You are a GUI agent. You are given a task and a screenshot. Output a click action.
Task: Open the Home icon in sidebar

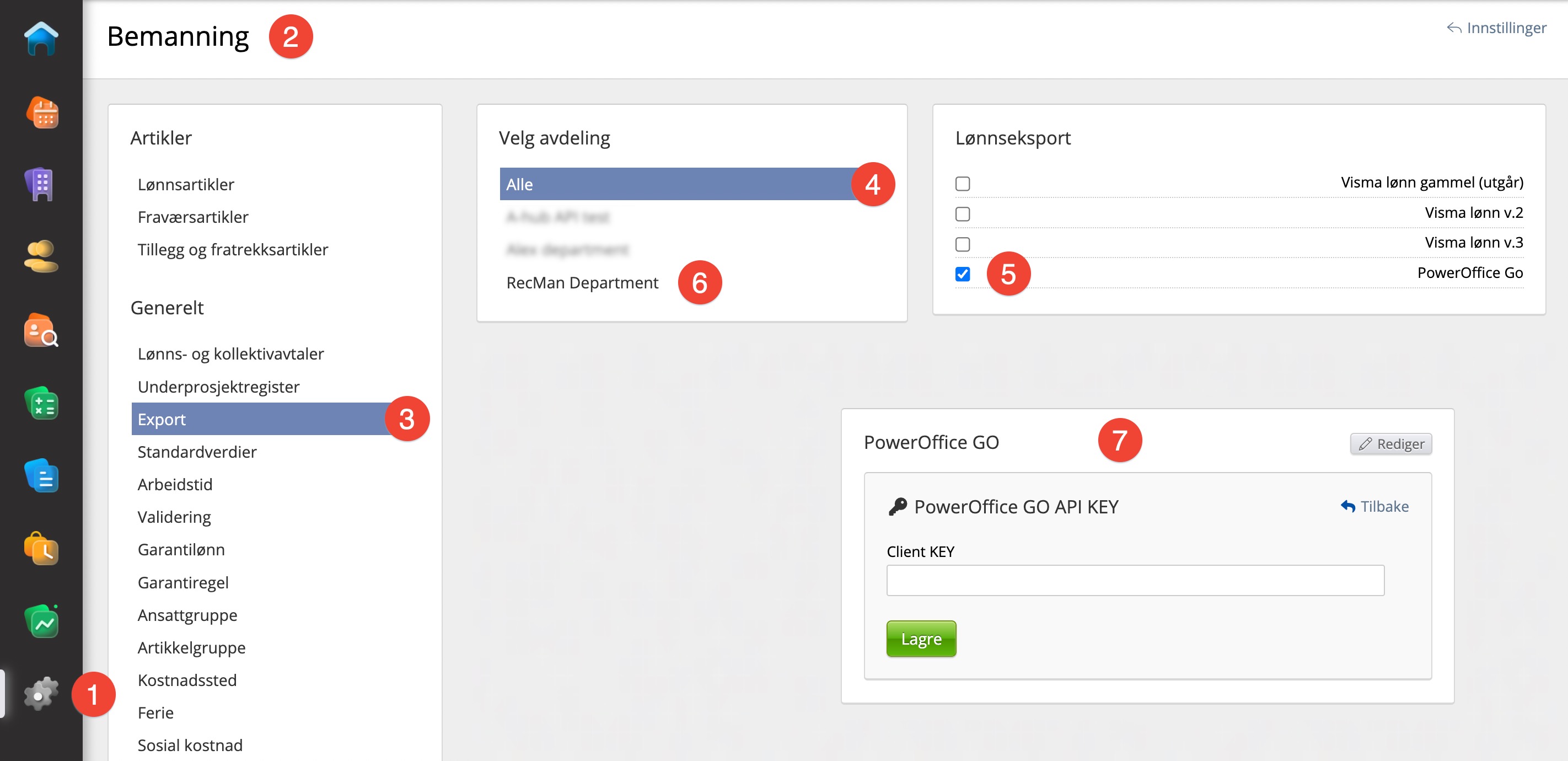[x=41, y=39]
